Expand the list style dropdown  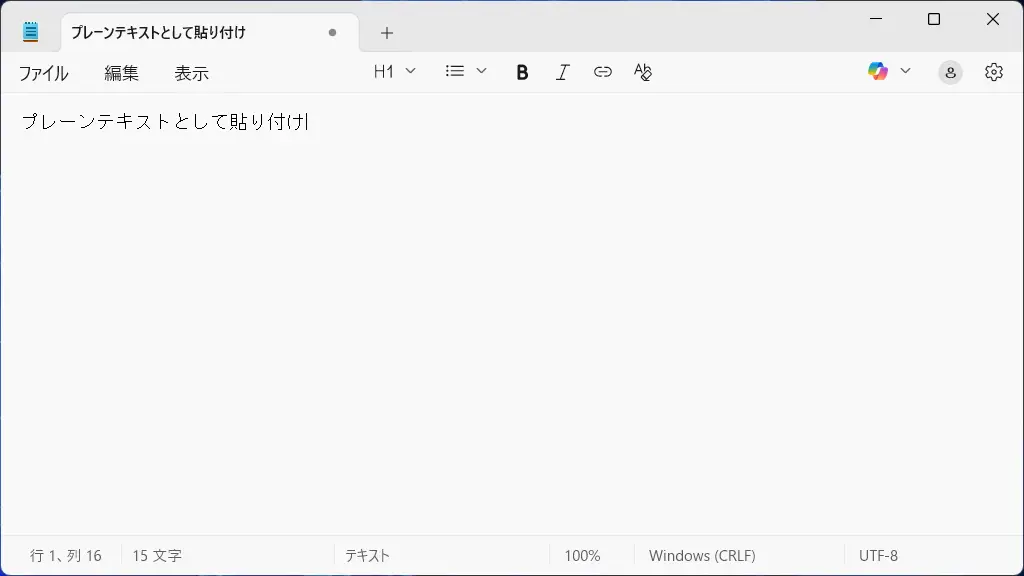point(466,72)
